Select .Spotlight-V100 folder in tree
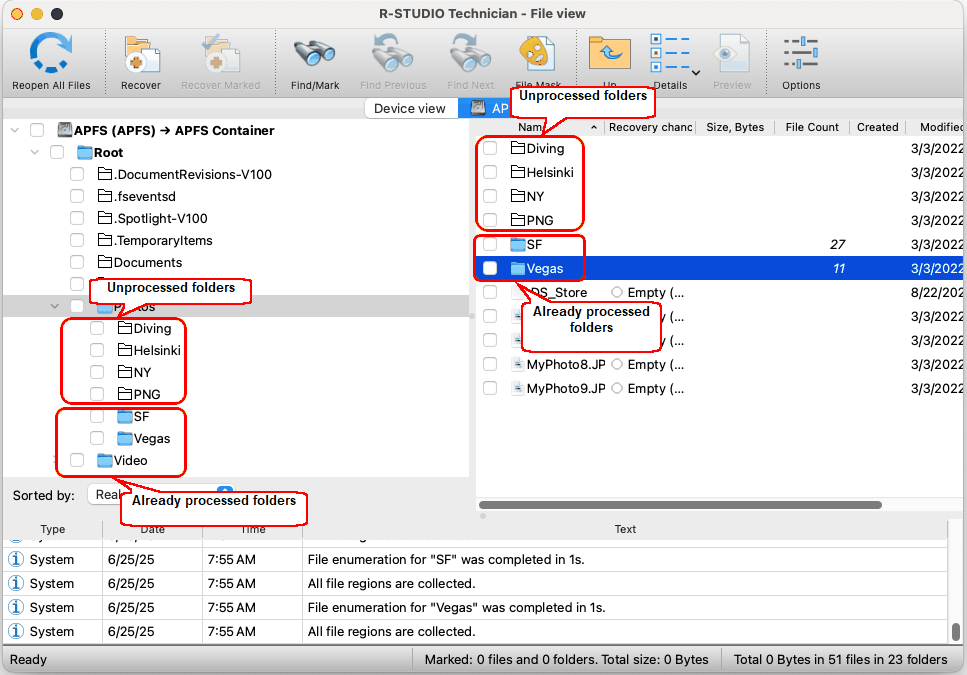Screen dimensions: 967x675 [161, 218]
